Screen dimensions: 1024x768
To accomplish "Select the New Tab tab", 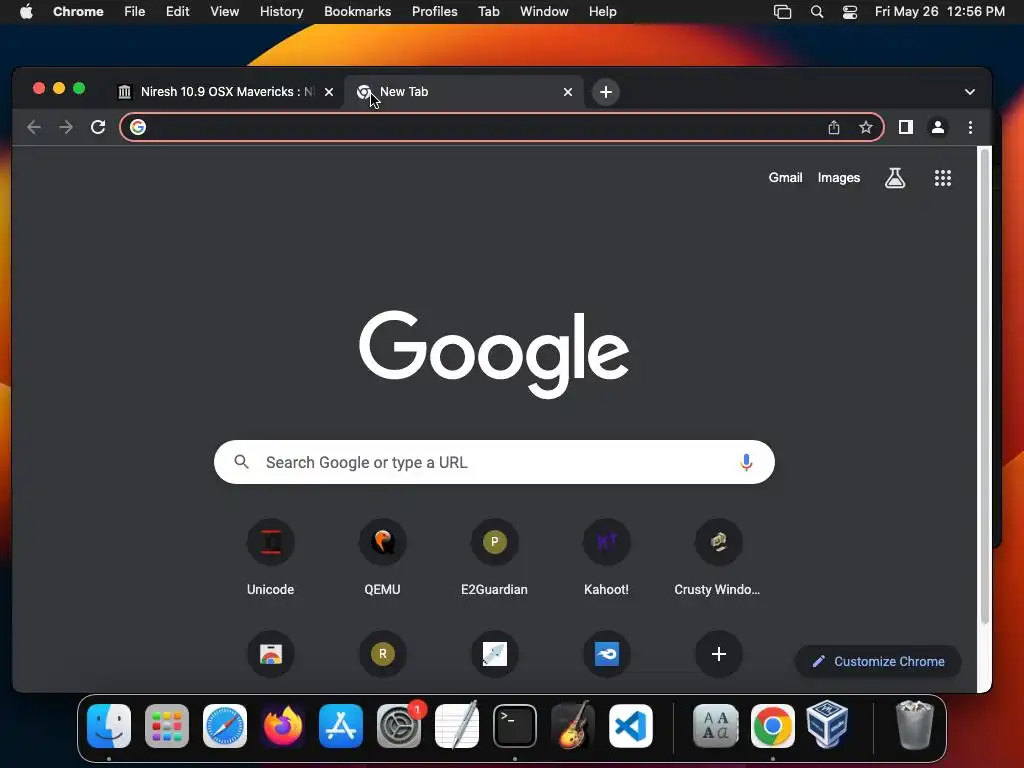I will pyautogui.click(x=464, y=92).
